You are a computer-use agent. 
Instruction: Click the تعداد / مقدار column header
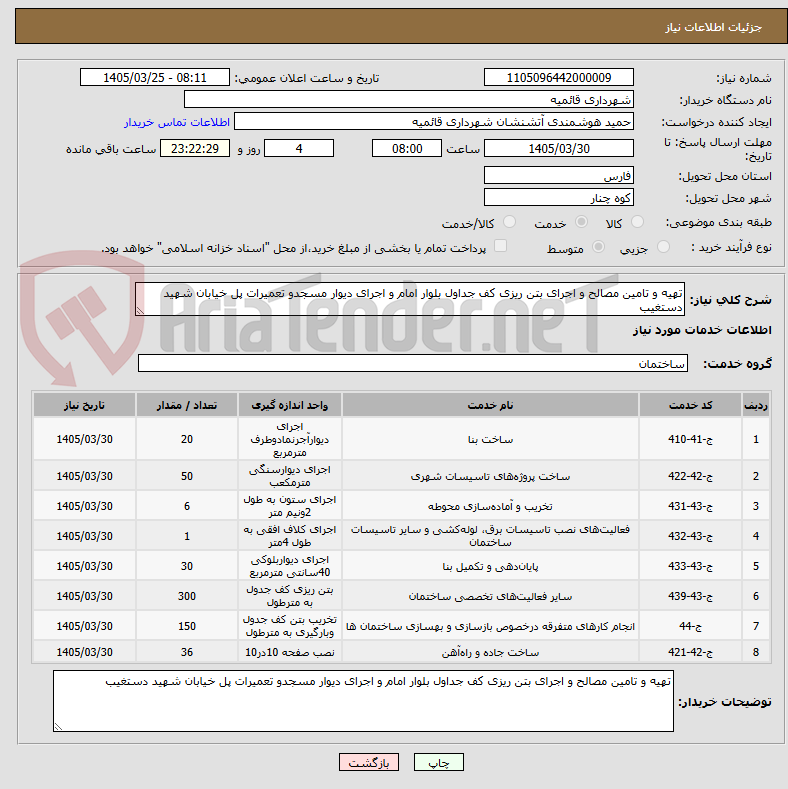[187, 405]
